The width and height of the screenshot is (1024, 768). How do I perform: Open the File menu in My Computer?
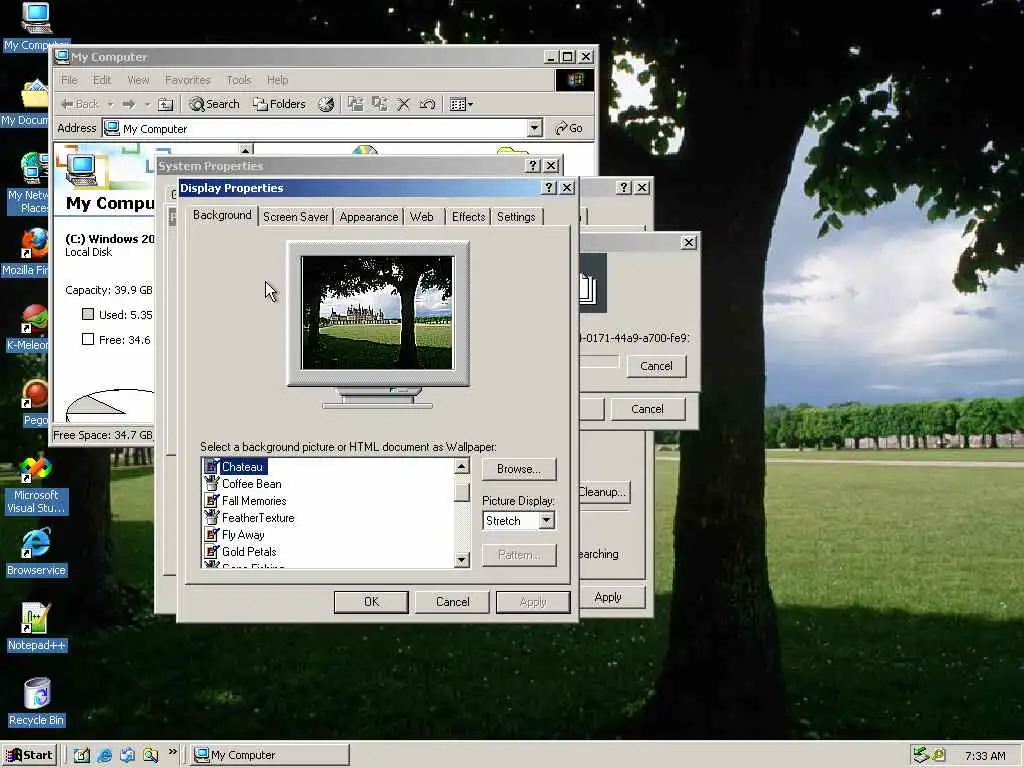pos(69,80)
